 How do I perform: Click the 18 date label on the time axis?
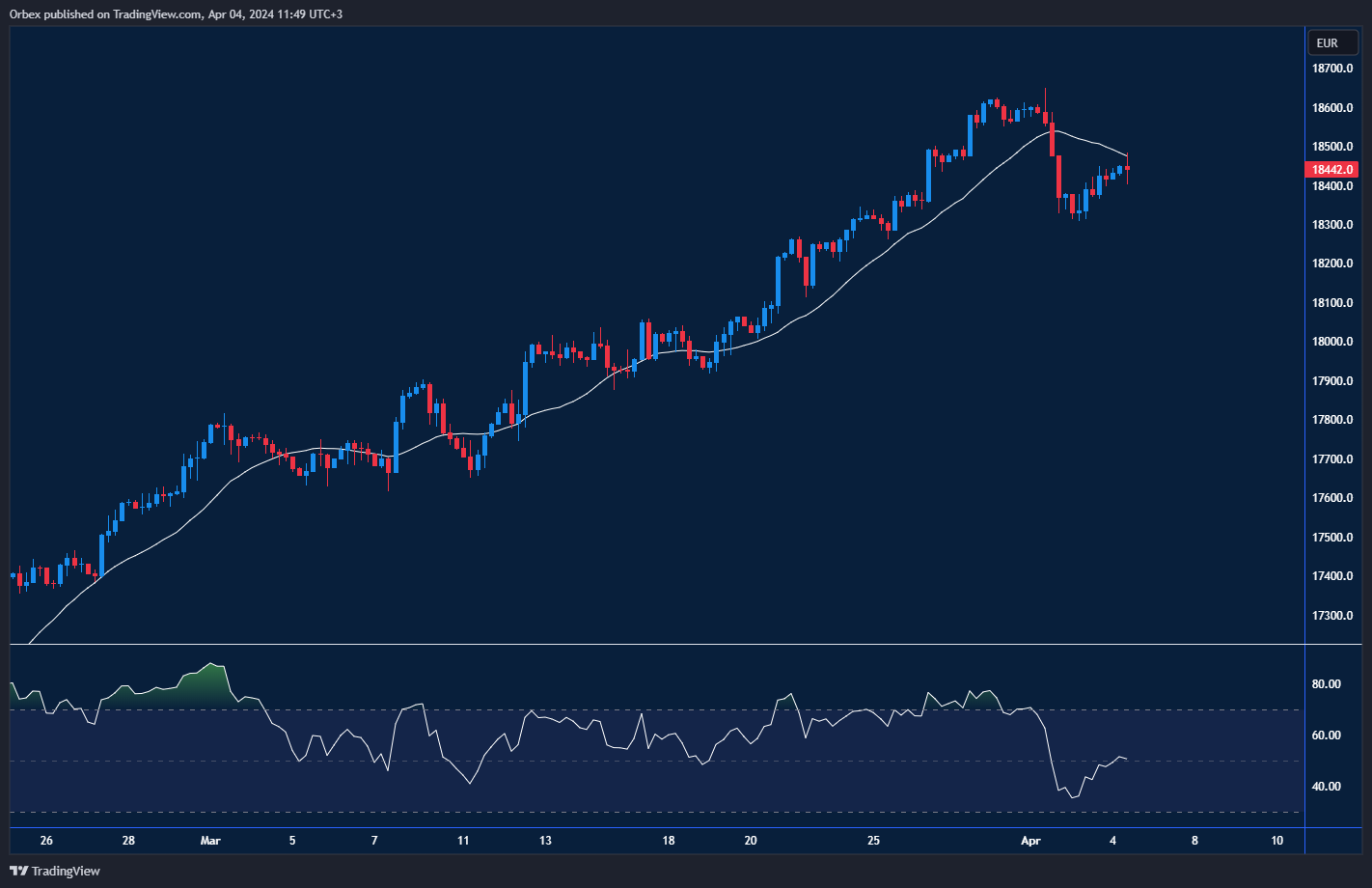669,841
